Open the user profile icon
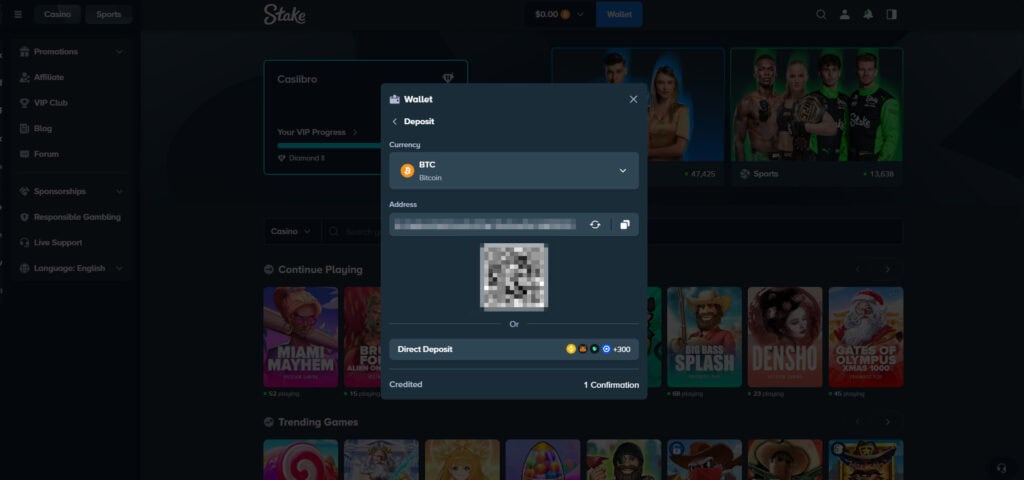Image resolution: width=1024 pixels, height=480 pixels. [844, 14]
